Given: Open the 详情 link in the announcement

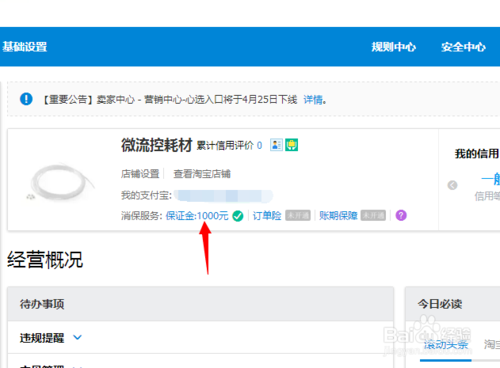Looking at the screenshot, I should [x=313, y=99].
